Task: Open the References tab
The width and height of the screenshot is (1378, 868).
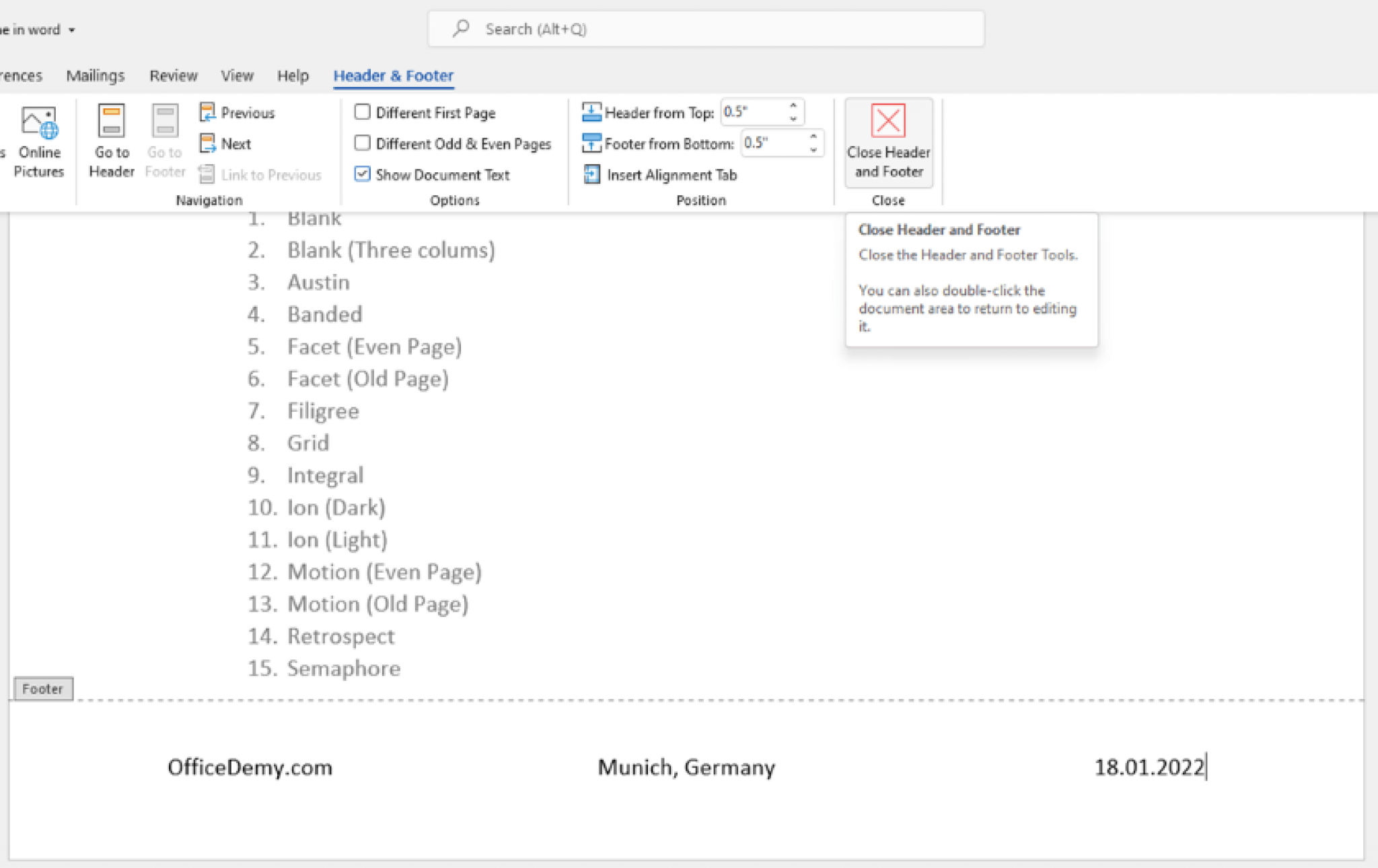Action: pos(21,75)
